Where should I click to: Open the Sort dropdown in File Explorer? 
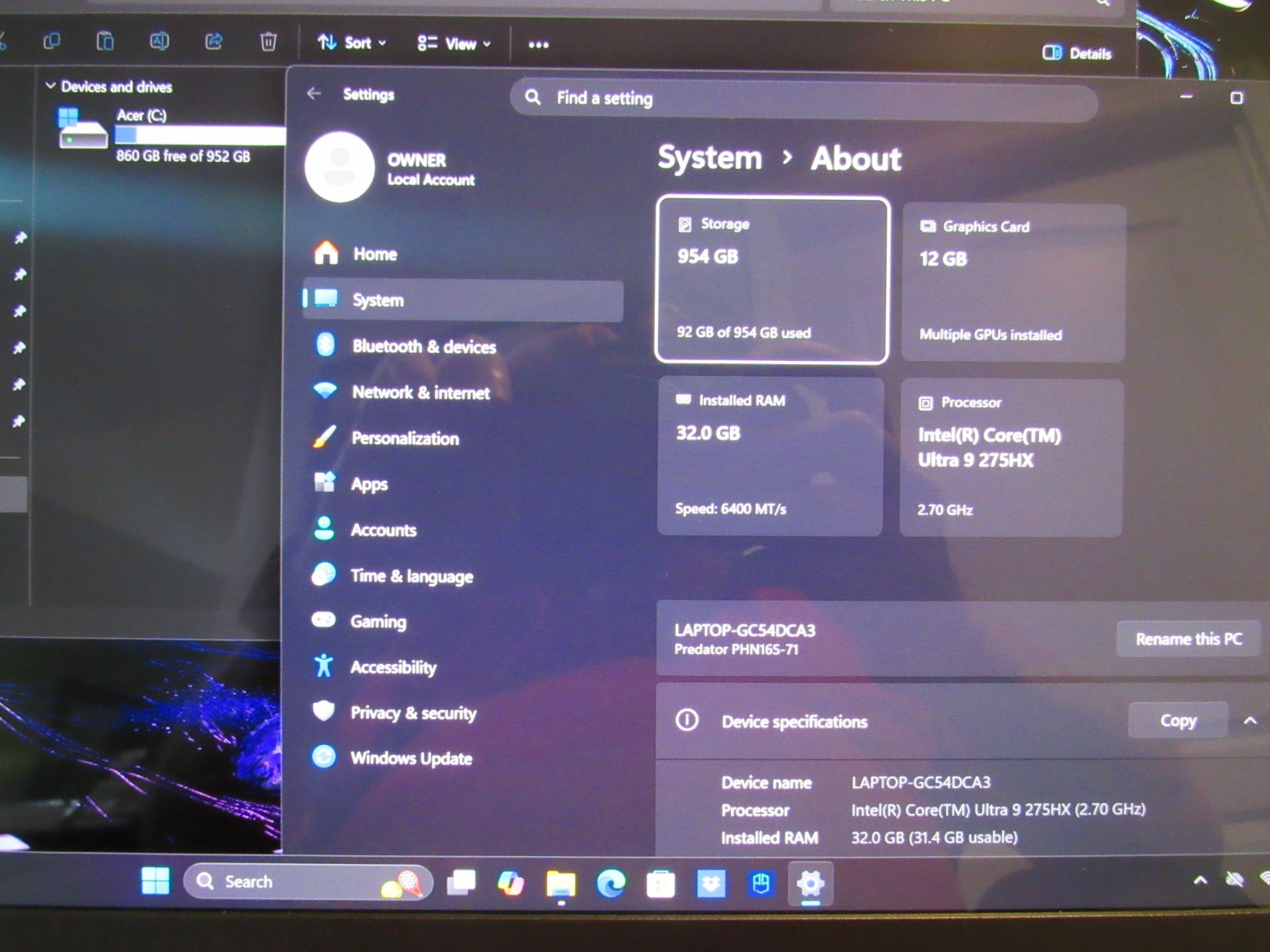(x=352, y=43)
